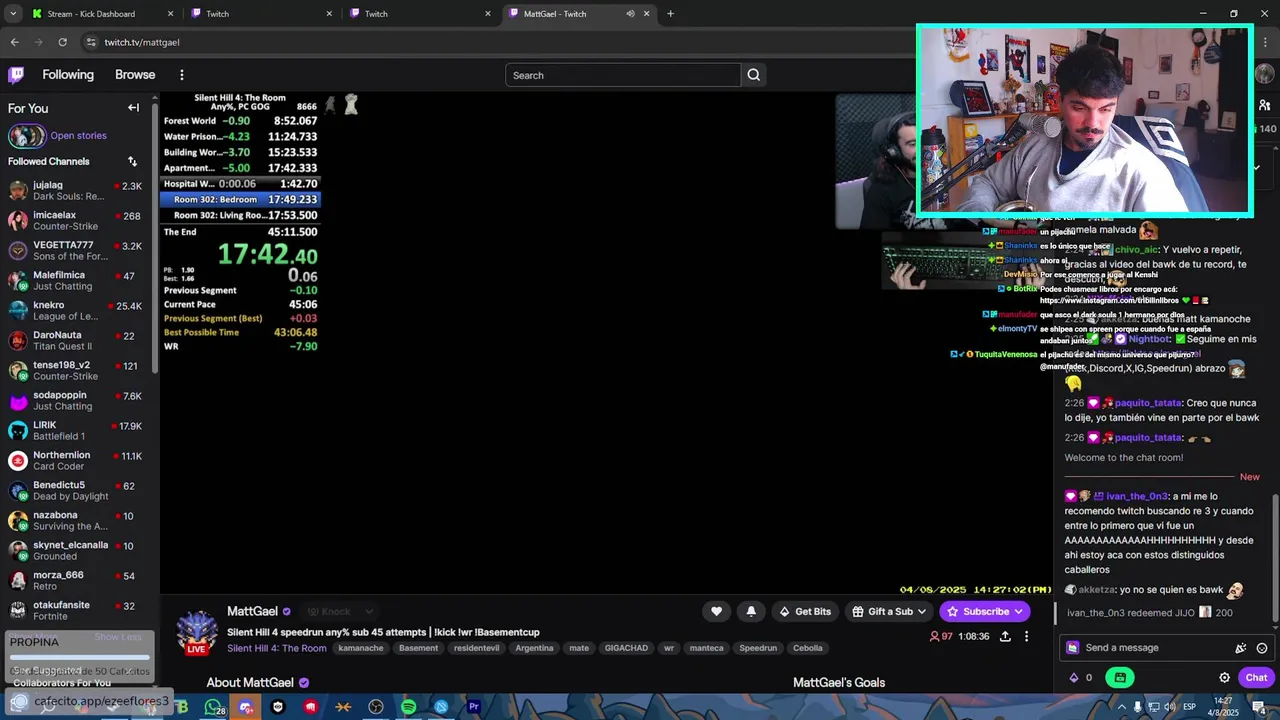Open the jujalag followed channel
1280x720 pixels.
point(78,190)
